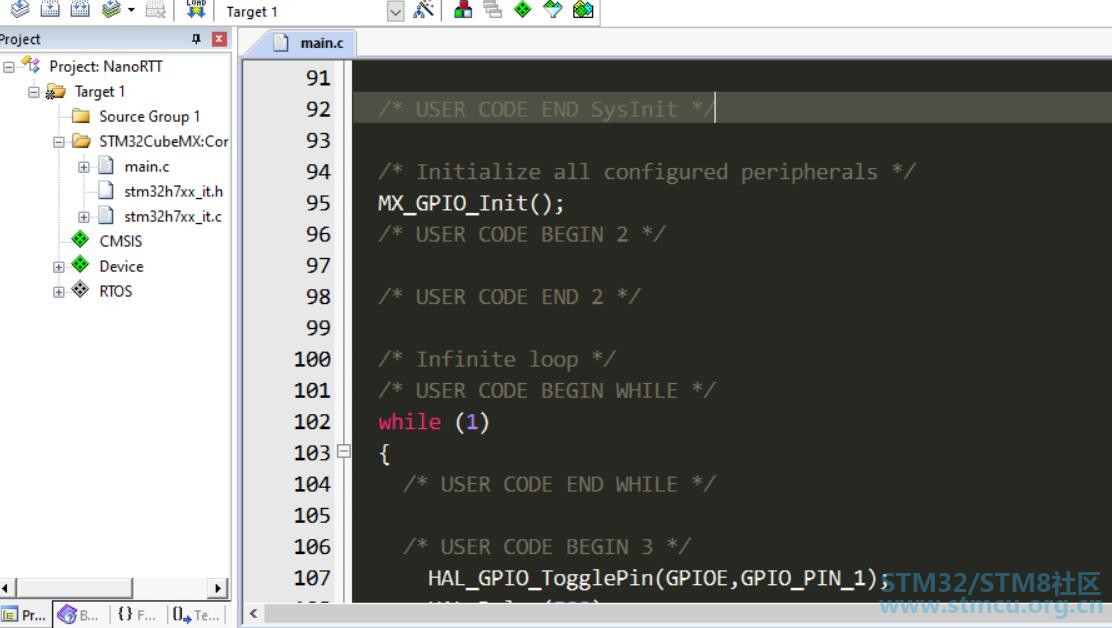Screen dimensions: 1112x628
Task: Click the LOAD download to flash icon
Action: coord(196,9)
